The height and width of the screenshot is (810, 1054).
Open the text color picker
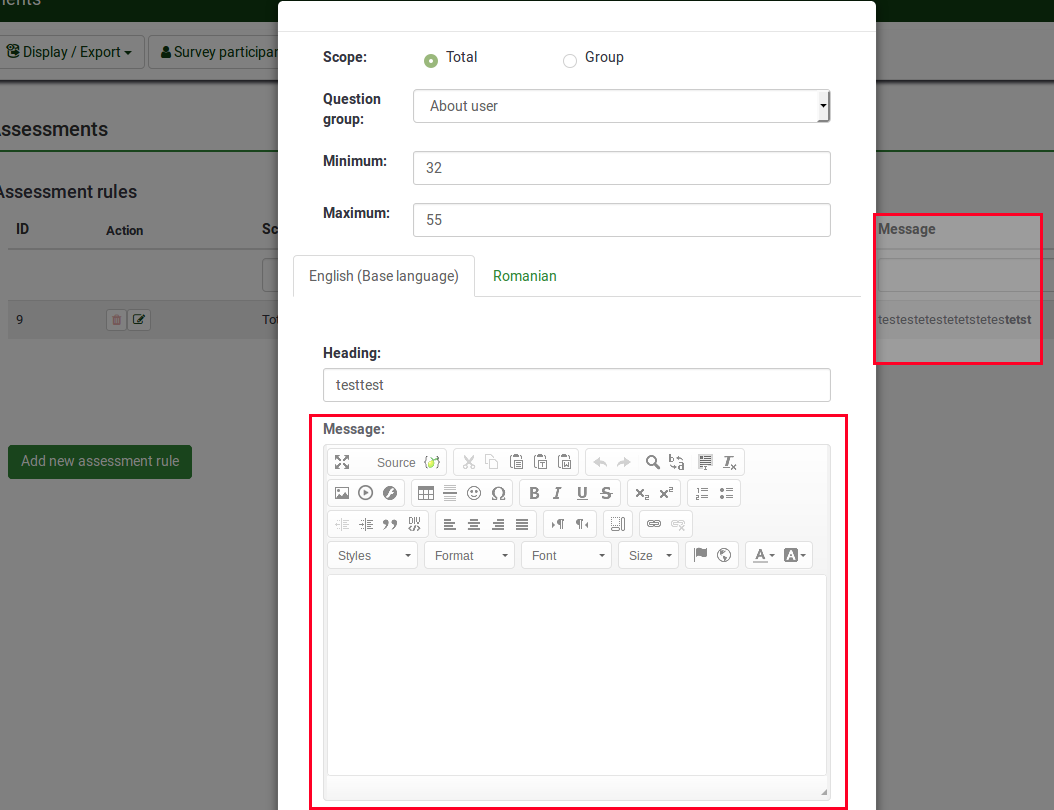(x=764, y=555)
